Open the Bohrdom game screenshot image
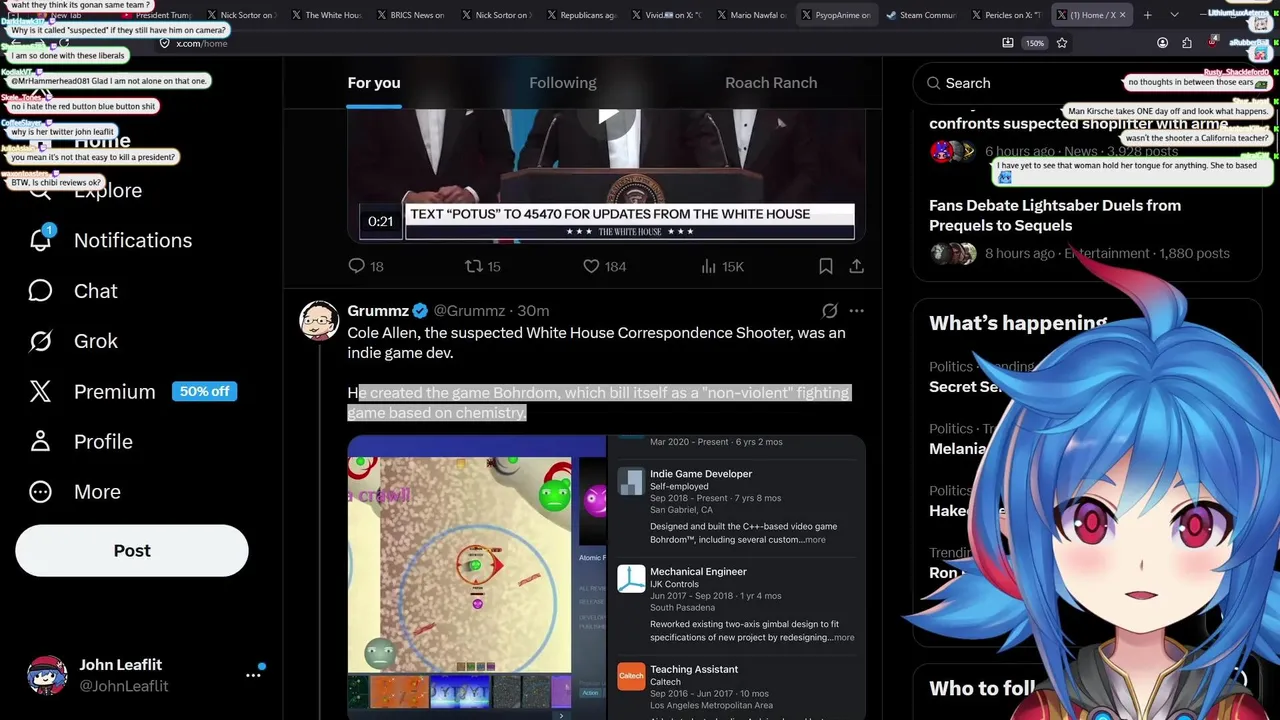Screen dimensions: 1280x720 (476, 577)
